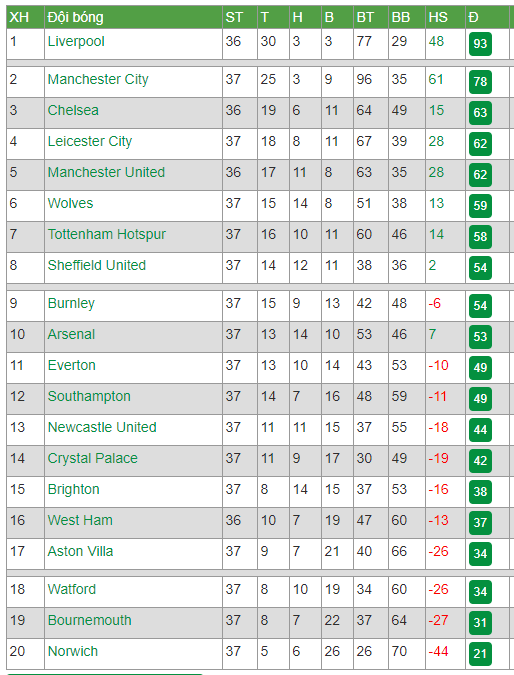Open the Newcastle United team link
Image resolution: width=514 pixels, height=675 pixels.
coord(102,427)
